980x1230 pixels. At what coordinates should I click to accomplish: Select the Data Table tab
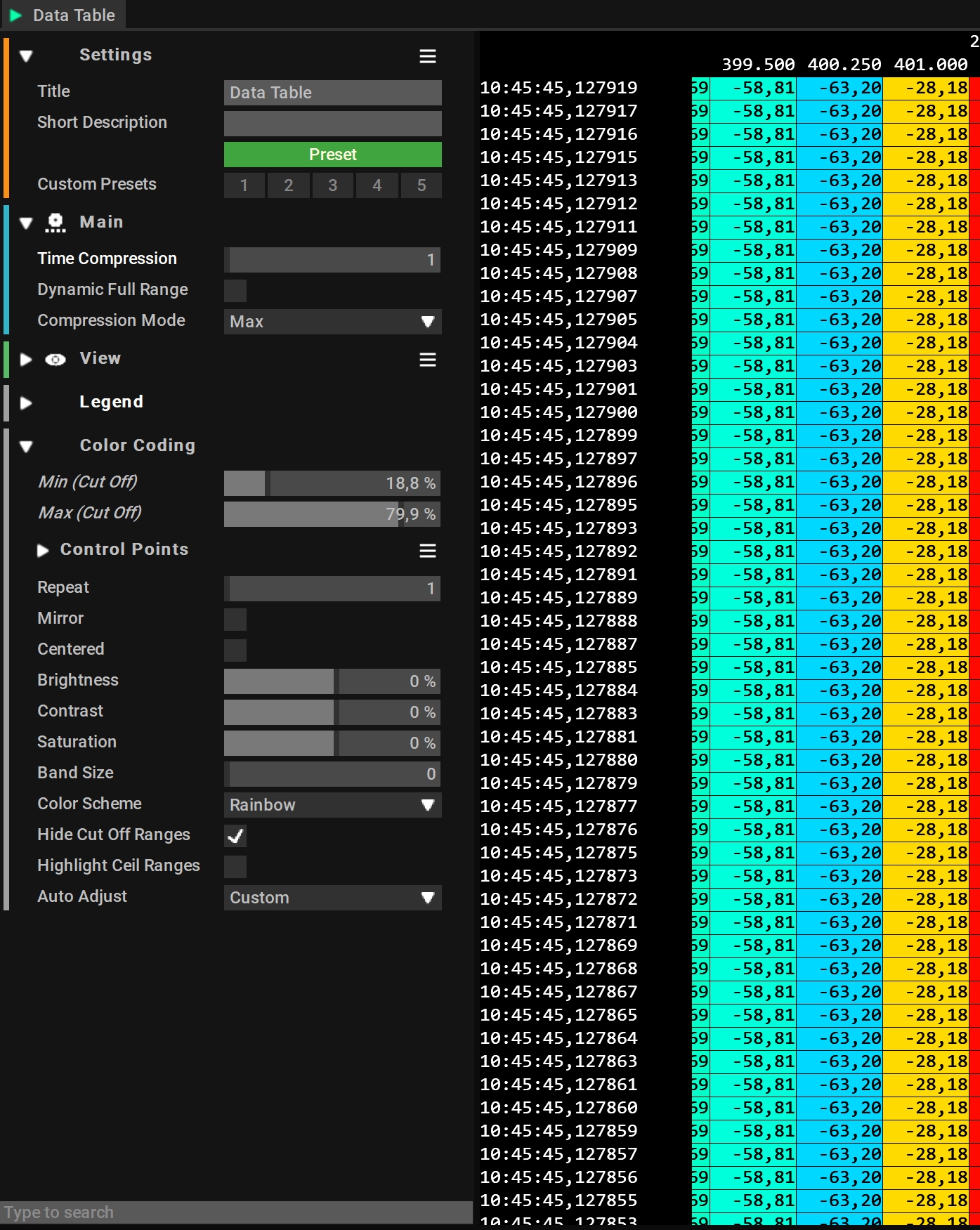73,15
